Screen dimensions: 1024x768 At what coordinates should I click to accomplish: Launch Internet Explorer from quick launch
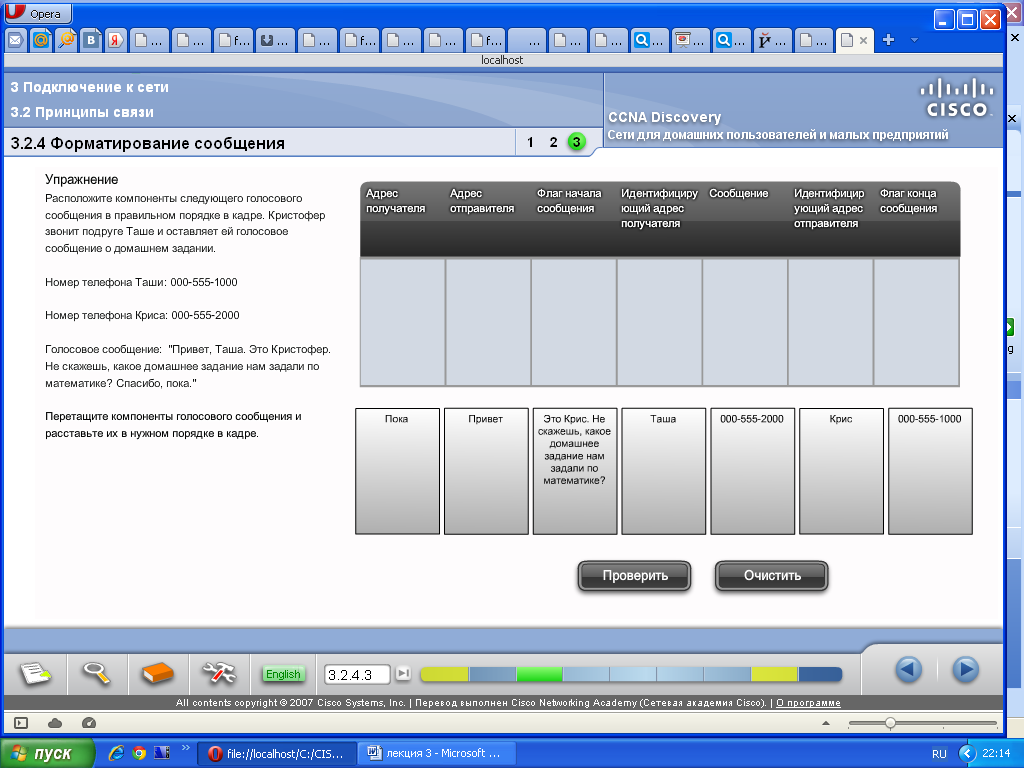click(x=116, y=753)
